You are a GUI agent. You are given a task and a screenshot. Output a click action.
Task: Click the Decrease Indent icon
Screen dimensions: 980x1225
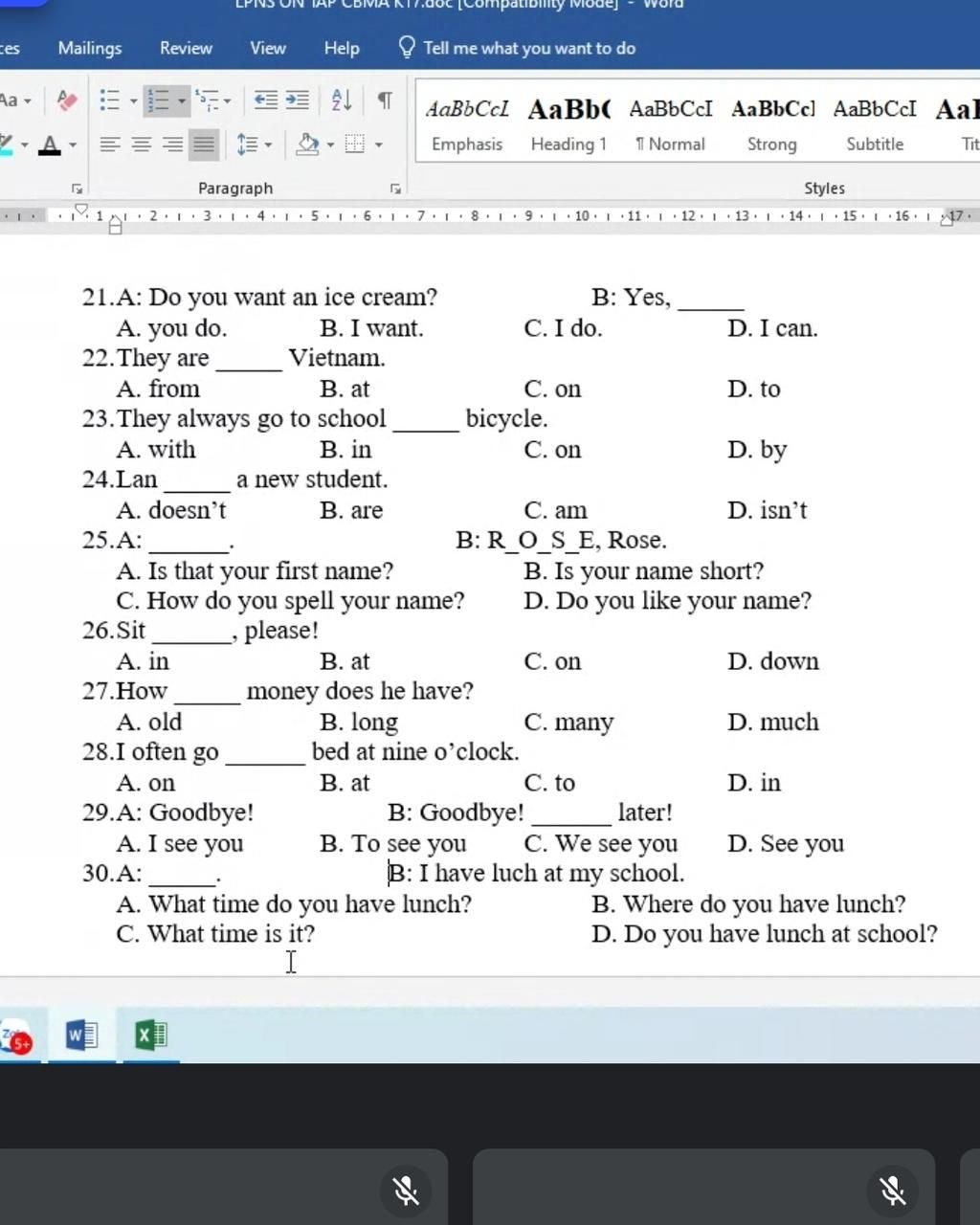point(265,100)
